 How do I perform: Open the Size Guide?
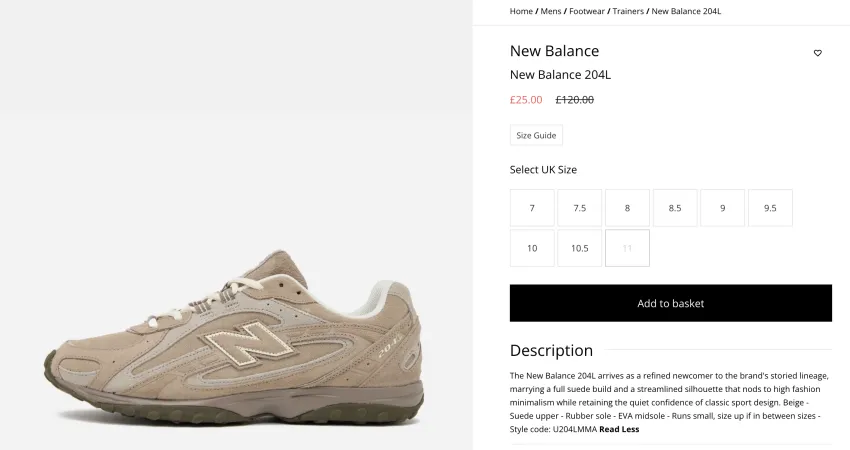[536, 135]
